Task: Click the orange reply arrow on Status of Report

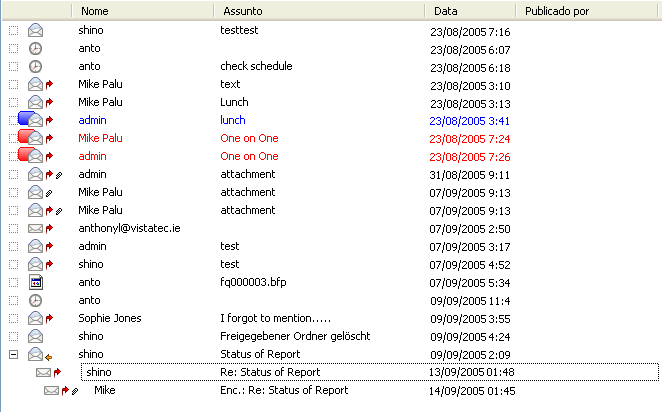Action: (x=49, y=355)
